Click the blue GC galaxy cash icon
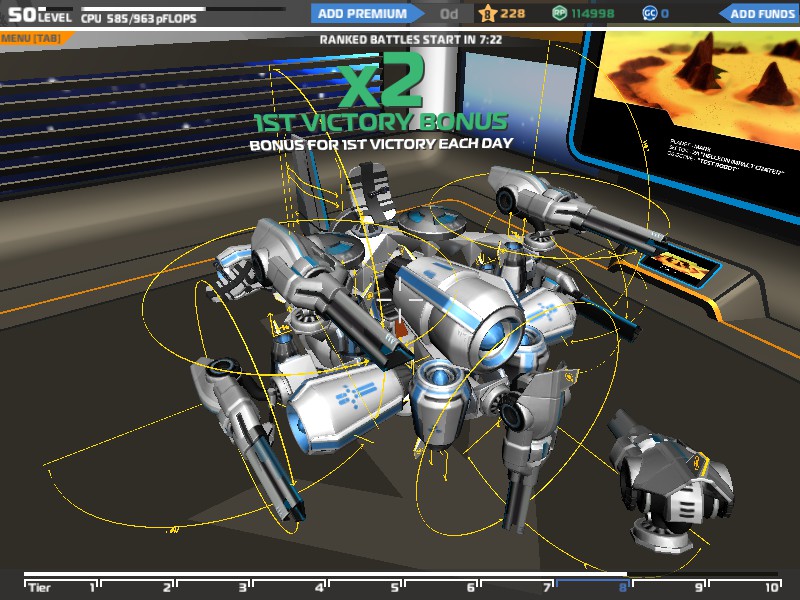The width and height of the screenshot is (800, 600). pos(649,13)
